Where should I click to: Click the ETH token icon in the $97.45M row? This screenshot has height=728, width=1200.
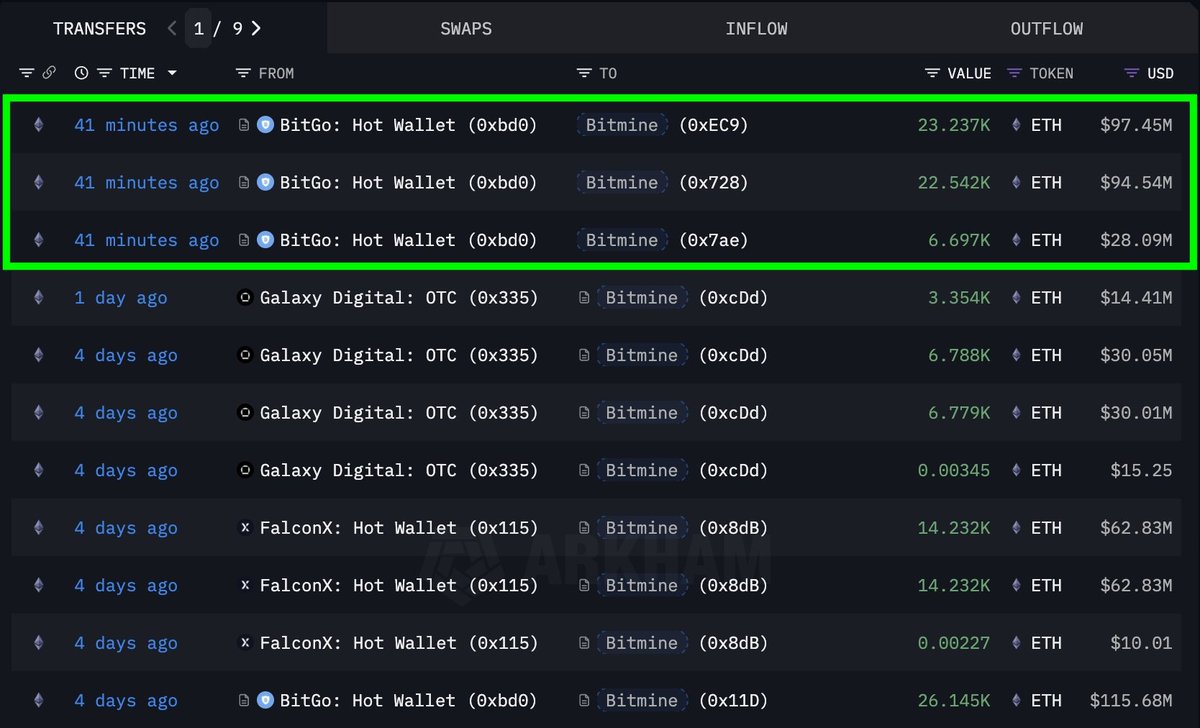click(1017, 125)
